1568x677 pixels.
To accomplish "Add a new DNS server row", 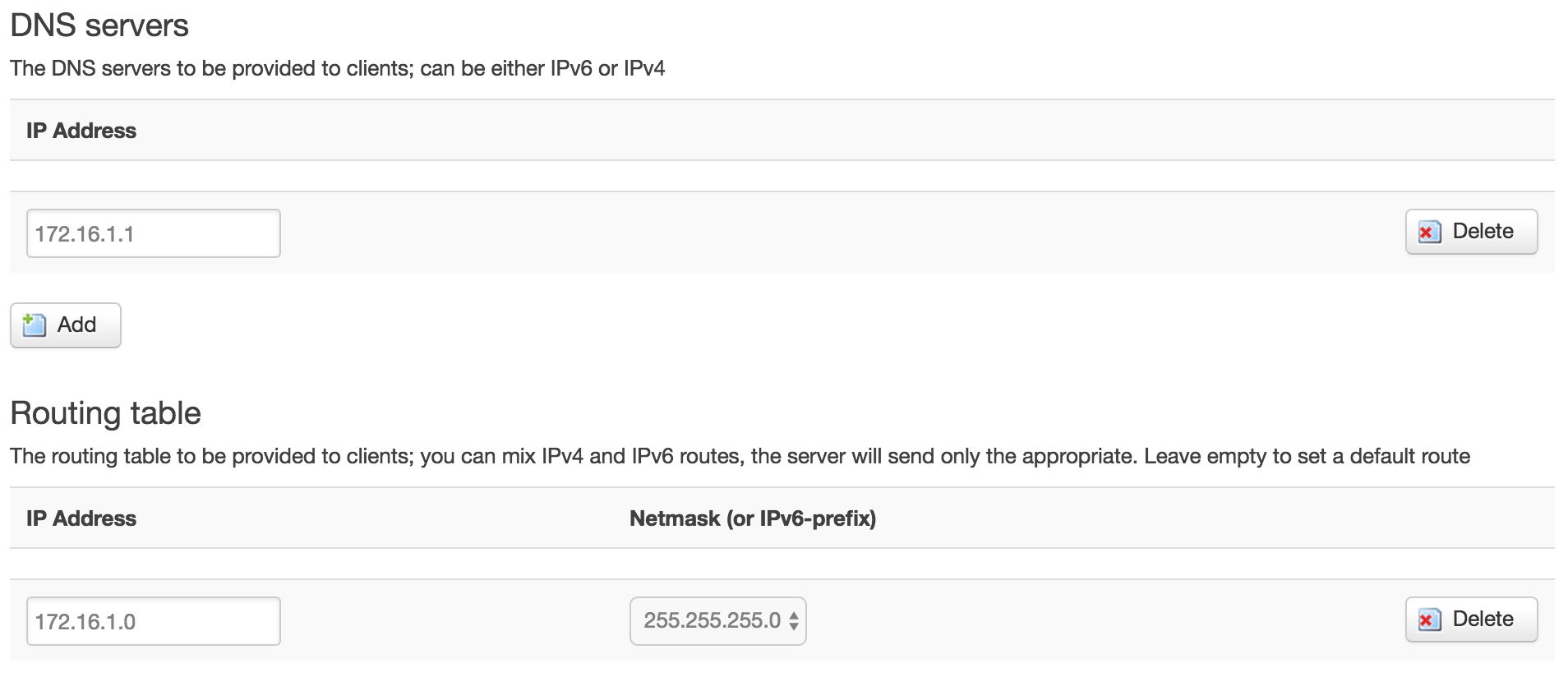I will tap(66, 325).
